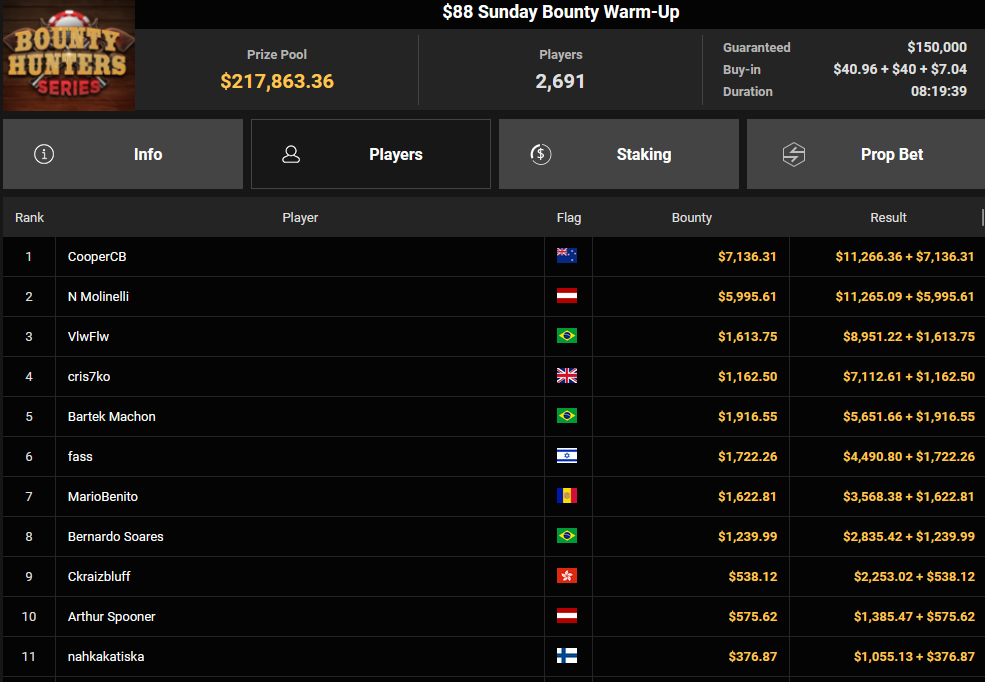The height and width of the screenshot is (682, 985).
Task: Click the Bounty Hunters Series logo
Action: pyautogui.click(x=68, y=56)
